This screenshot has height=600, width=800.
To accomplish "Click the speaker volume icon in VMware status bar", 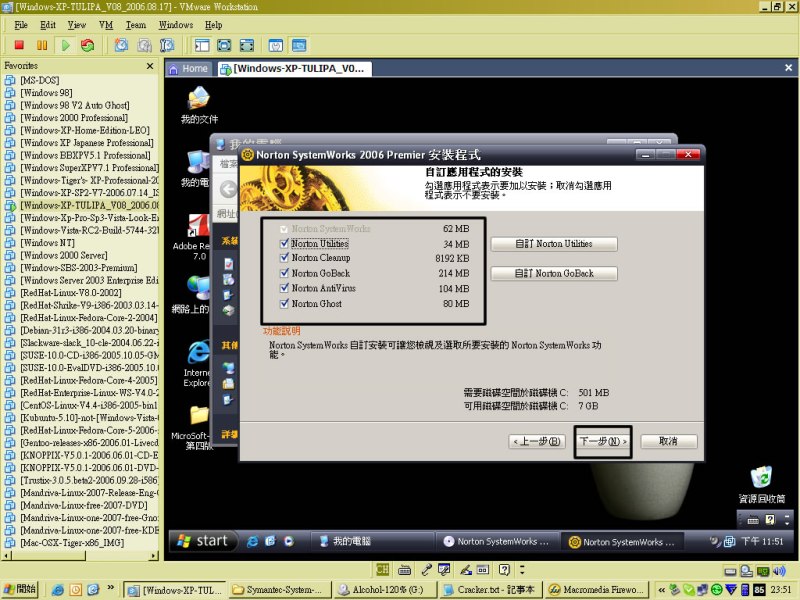I will tap(779, 571).
